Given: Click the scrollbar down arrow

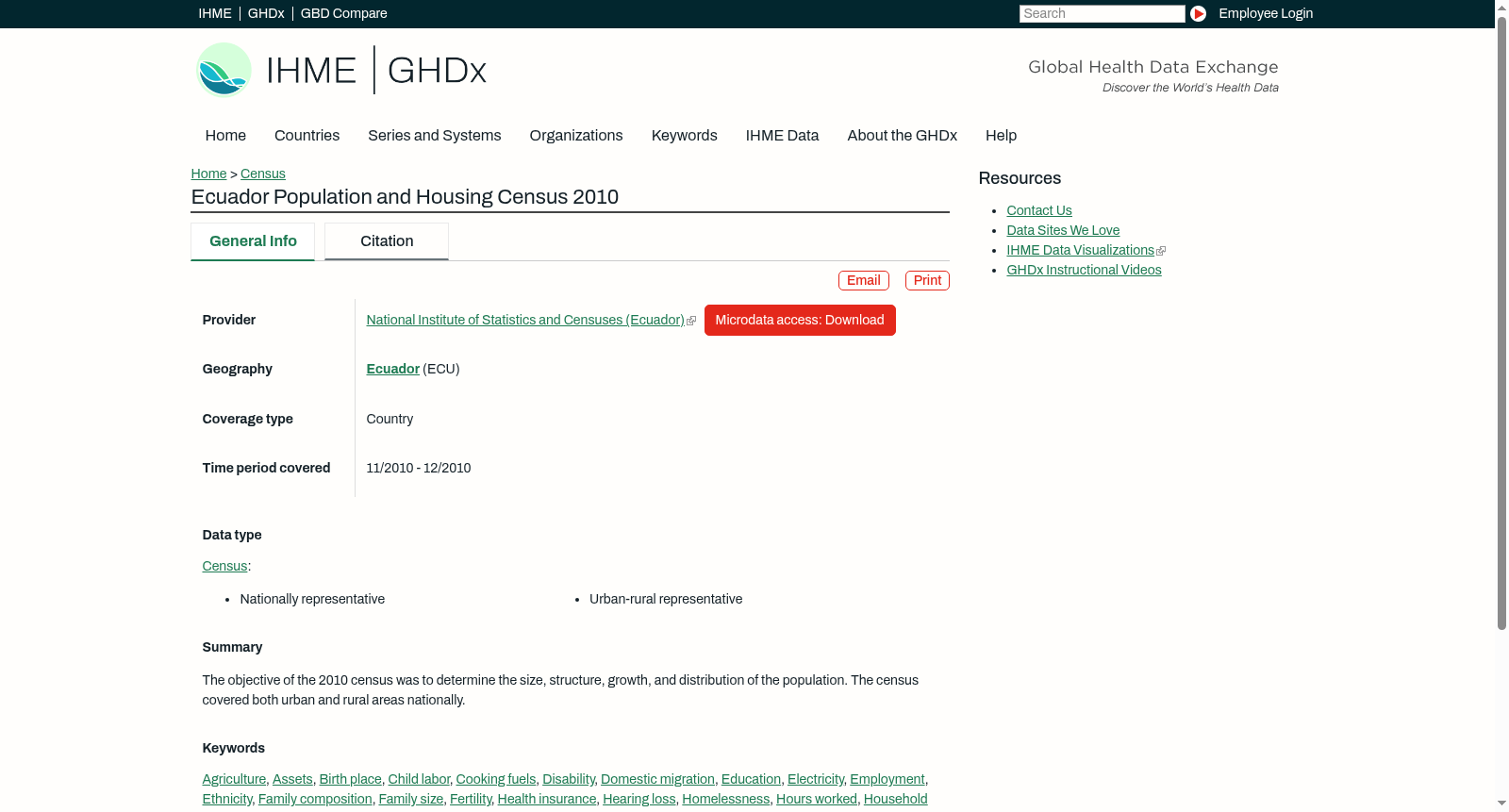Looking at the screenshot, I should pos(1501,804).
